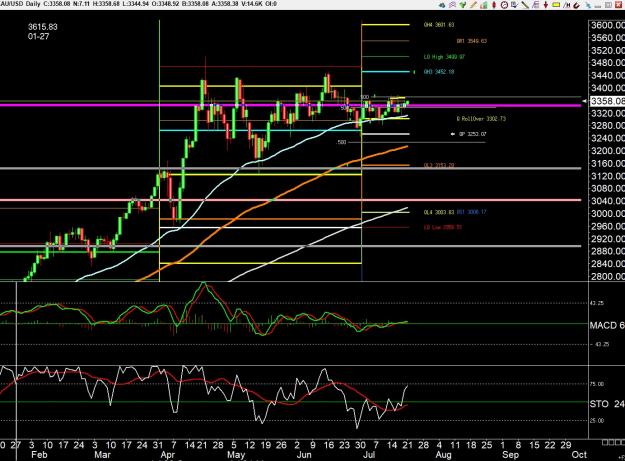Click the purple list lines icon
The image size is (625, 461).
(535, 5)
